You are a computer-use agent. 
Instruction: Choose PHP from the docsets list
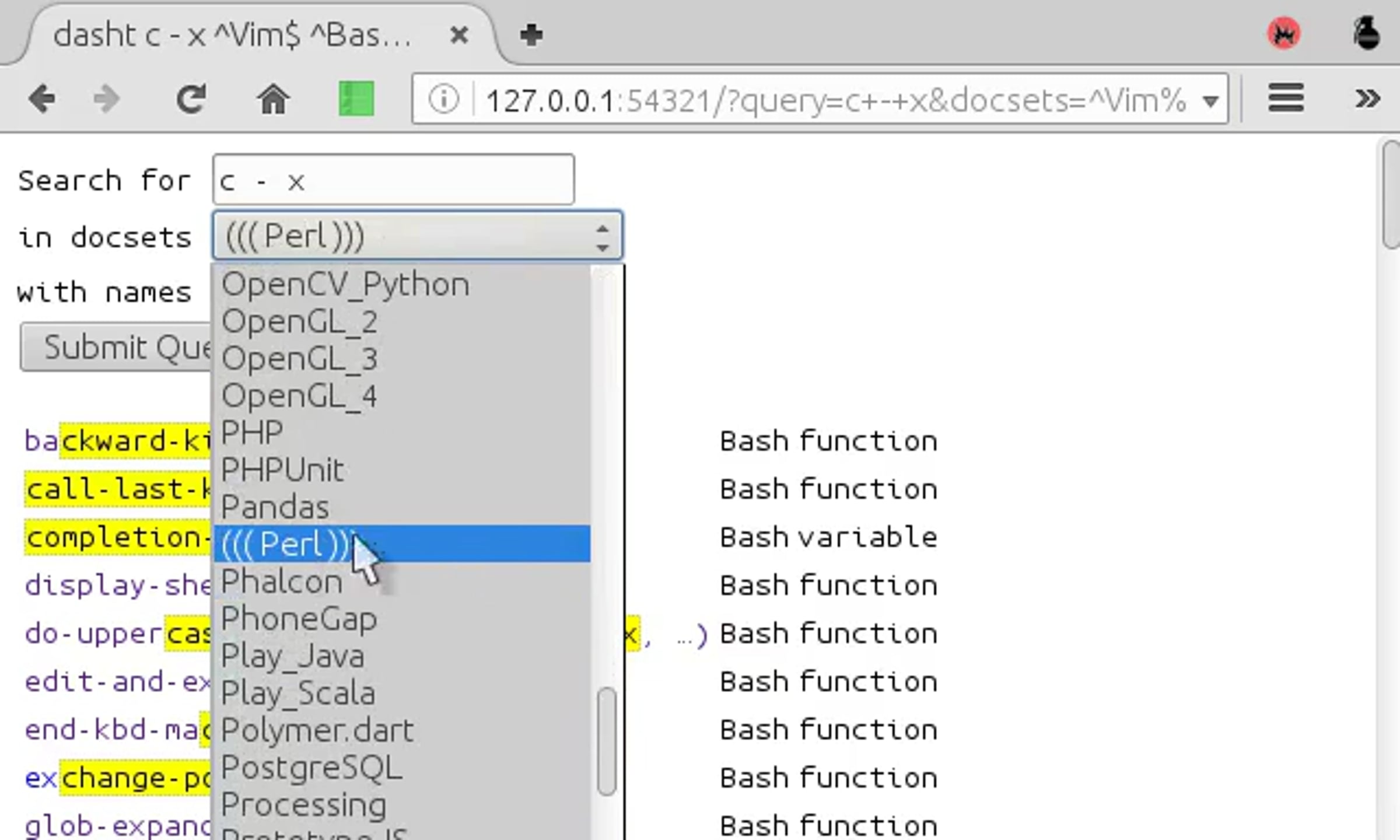click(x=402, y=433)
